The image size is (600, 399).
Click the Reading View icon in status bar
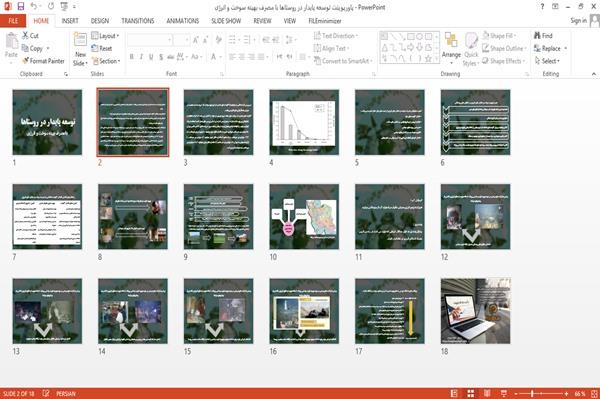[487, 394]
